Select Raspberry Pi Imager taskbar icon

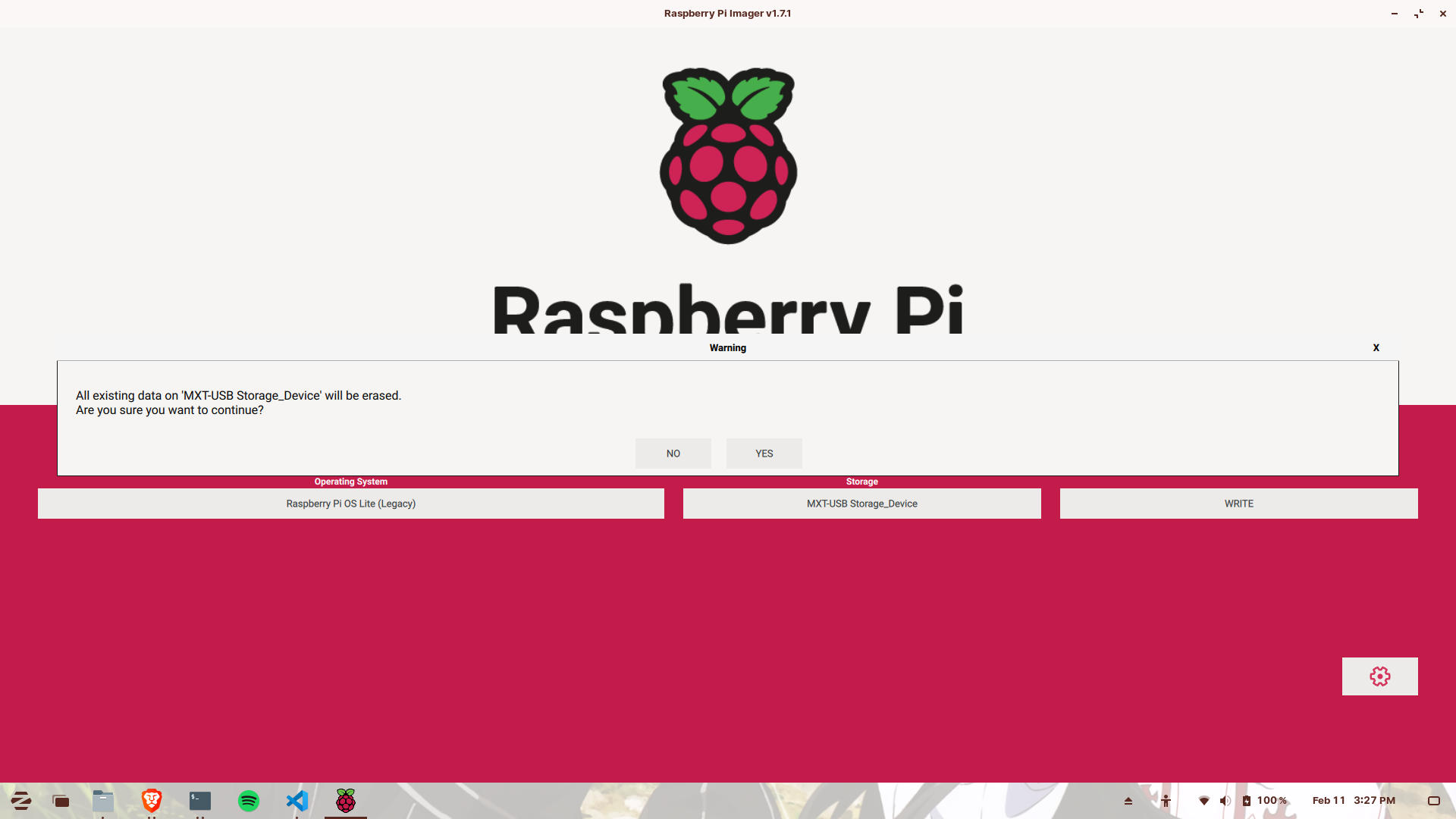click(x=346, y=801)
